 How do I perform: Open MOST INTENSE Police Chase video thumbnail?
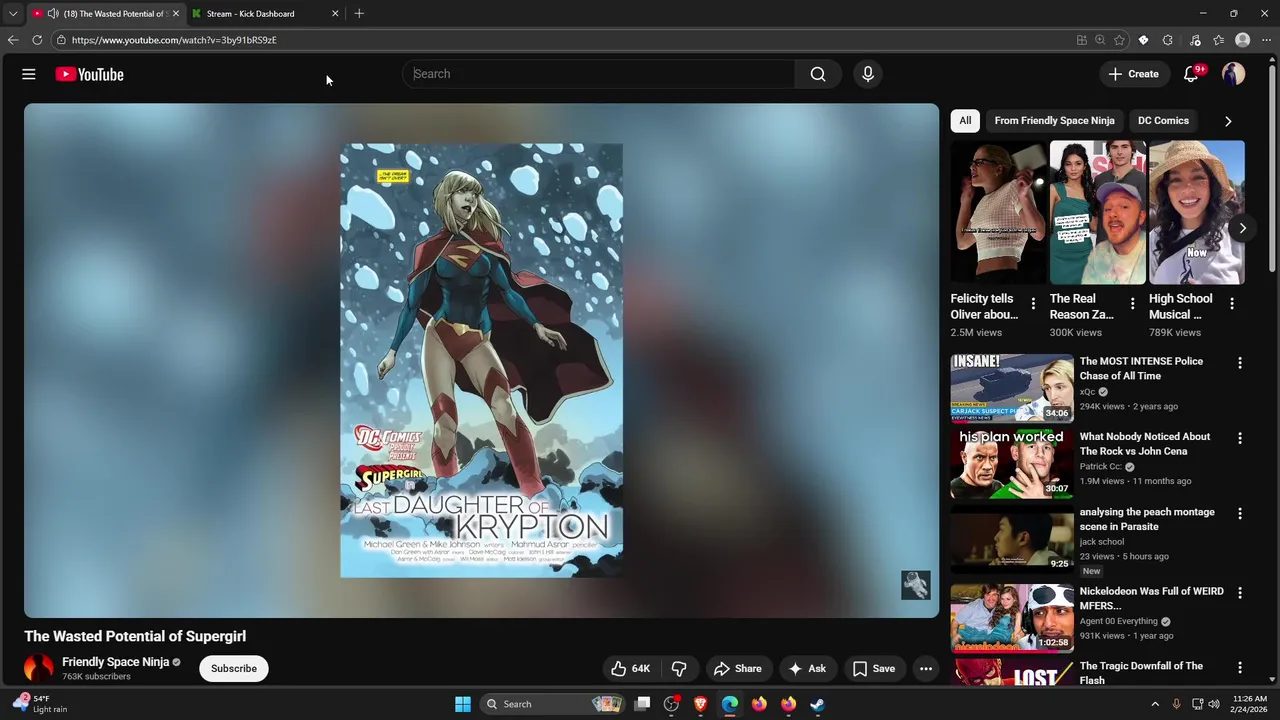(x=1012, y=388)
